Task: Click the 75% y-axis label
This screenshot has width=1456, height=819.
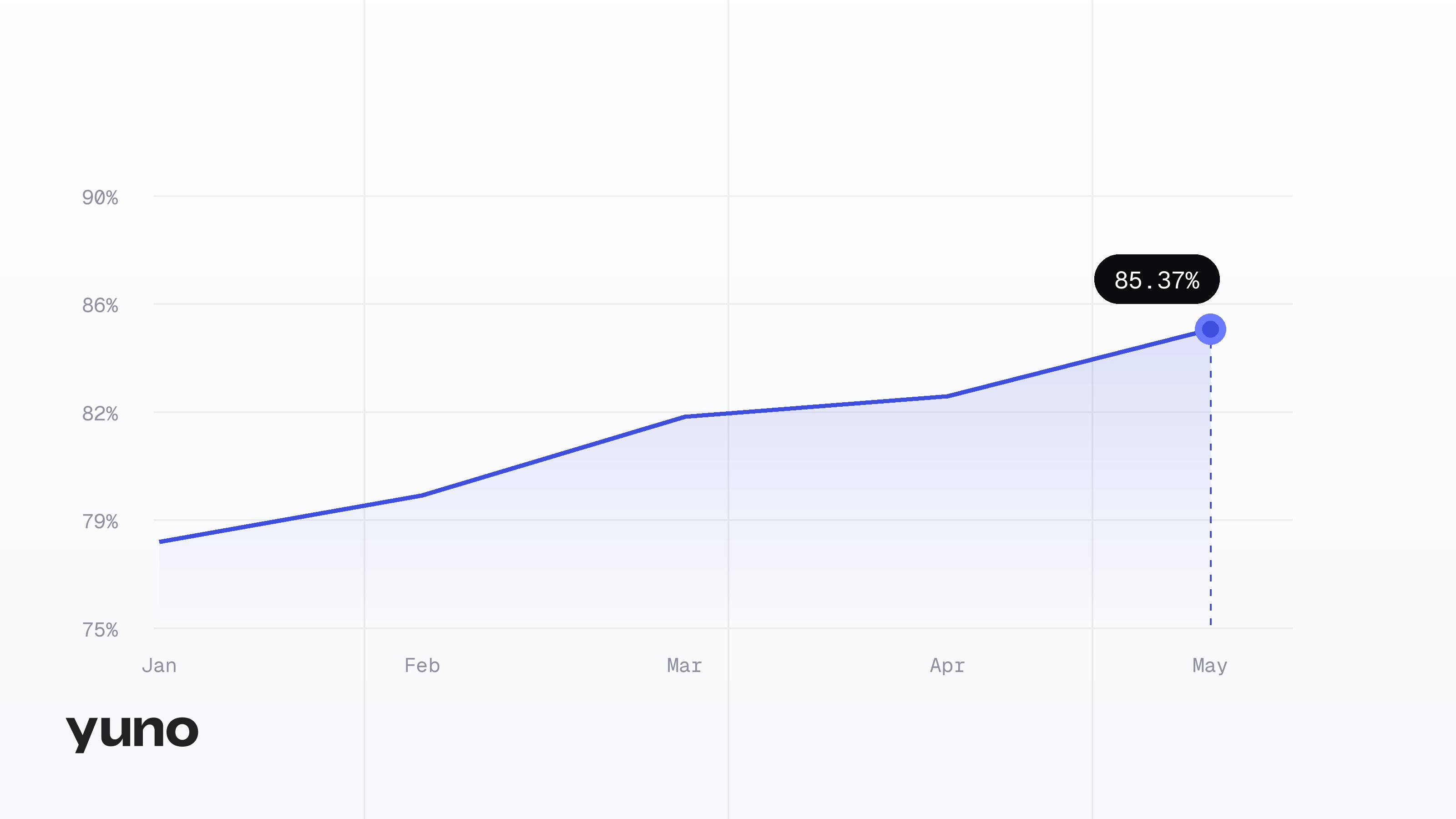Action: click(100, 630)
